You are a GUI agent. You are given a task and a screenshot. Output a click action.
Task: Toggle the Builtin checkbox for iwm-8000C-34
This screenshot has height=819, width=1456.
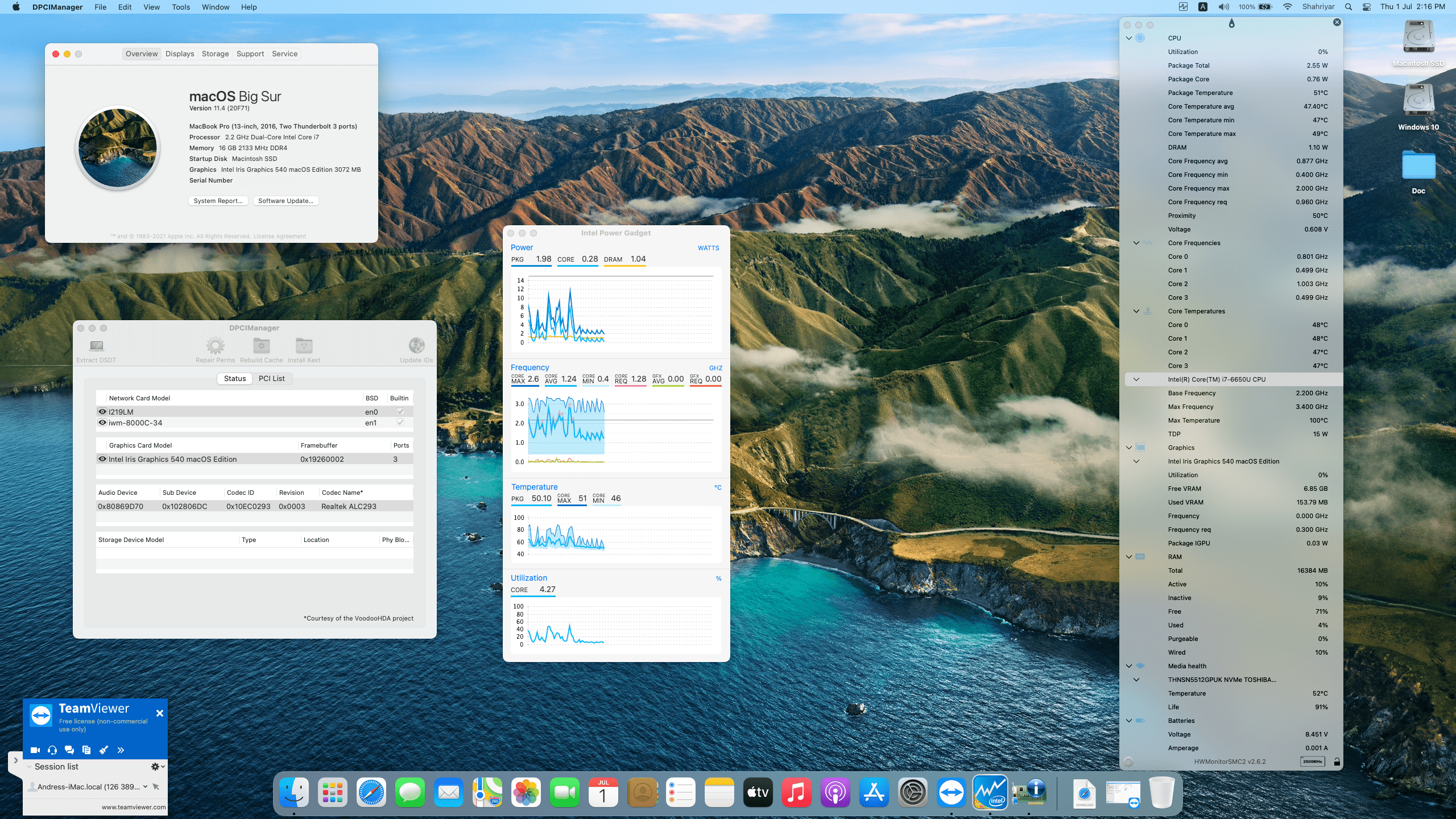[x=400, y=423]
